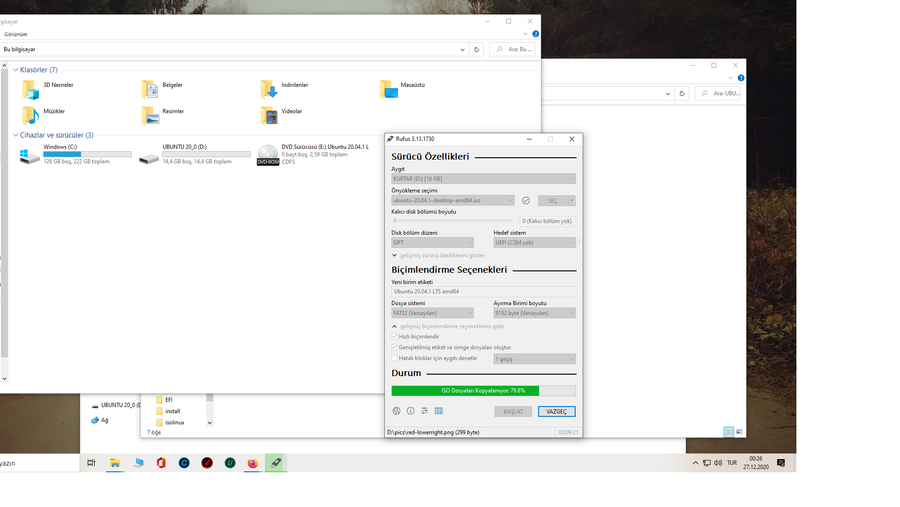Open Rufus language globe icon
Image resolution: width=900 pixels, height=507 pixels.
(397, 411)
